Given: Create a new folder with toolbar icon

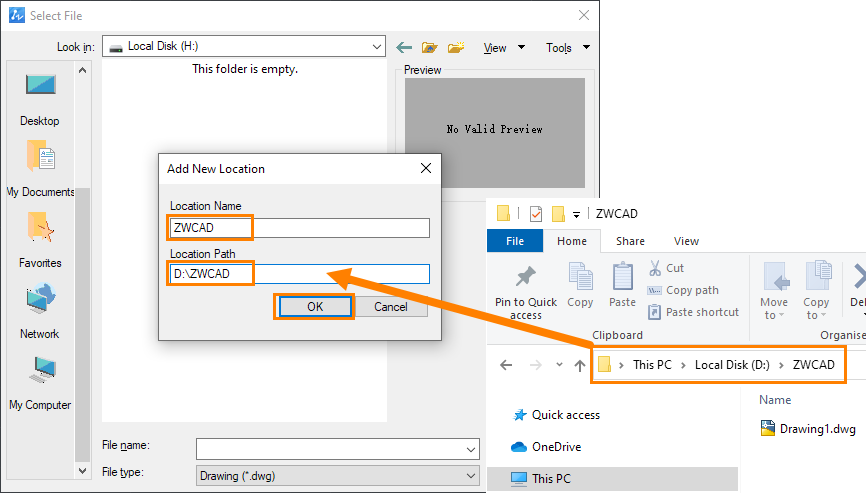Looking at the screenshot, I should tap(456, 47).
